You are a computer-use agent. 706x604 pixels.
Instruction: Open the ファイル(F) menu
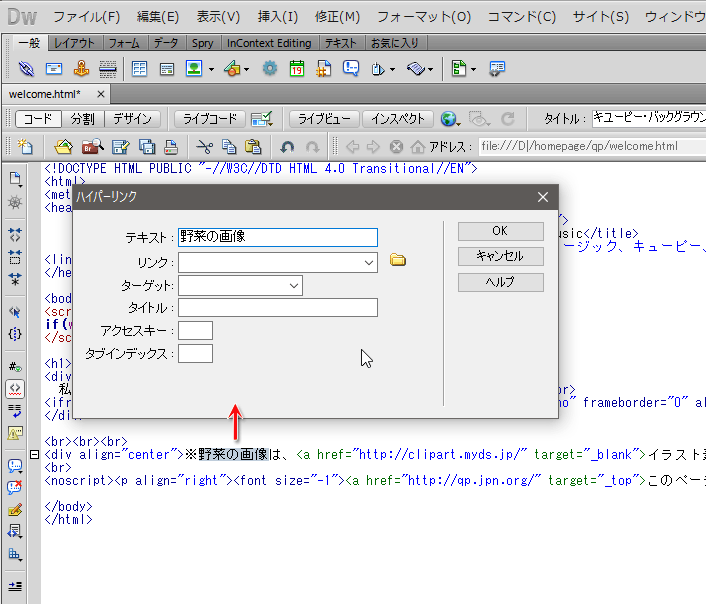coord(86,17)
